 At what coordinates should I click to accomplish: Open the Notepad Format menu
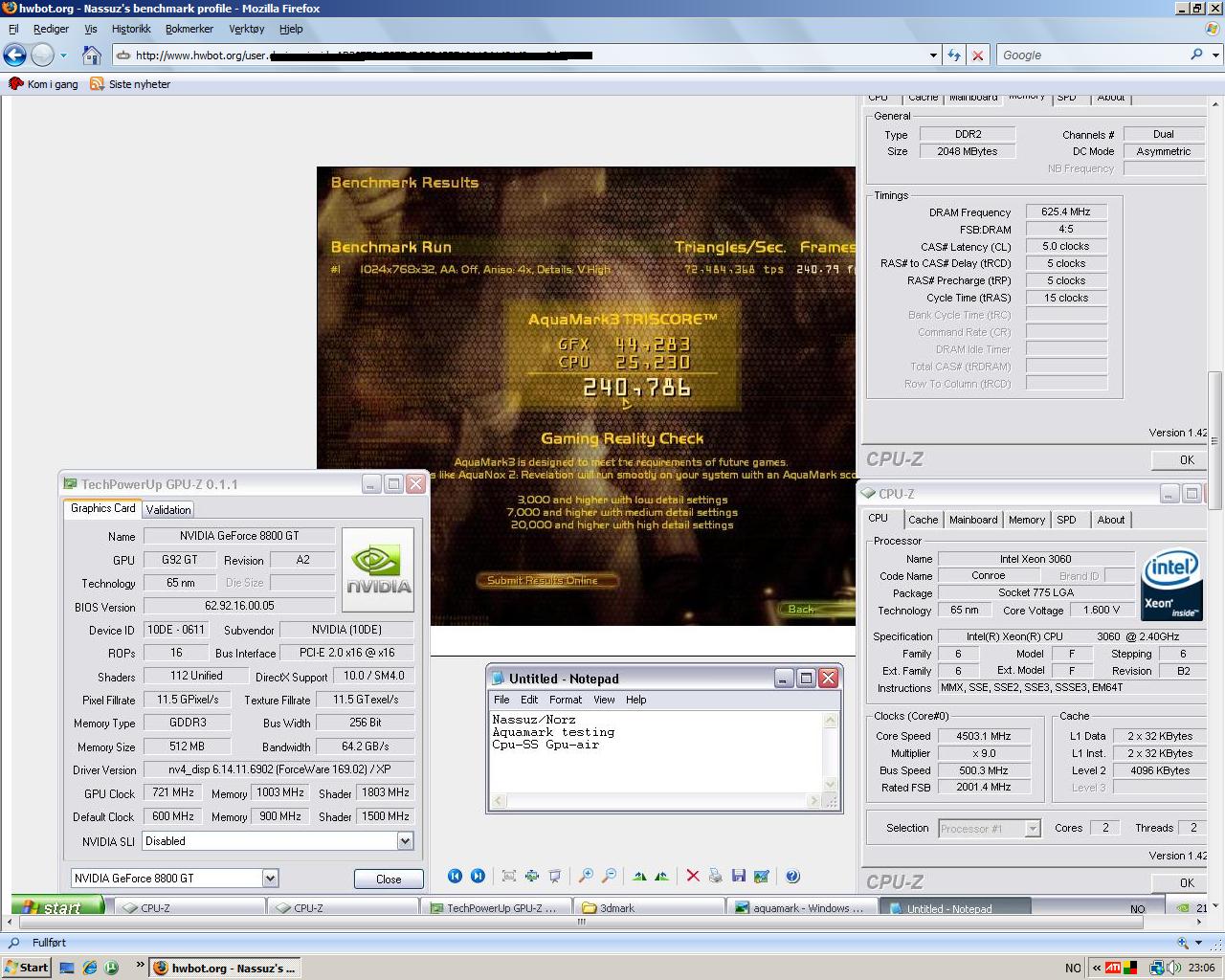pyautogui.click(x=566, y=700)
